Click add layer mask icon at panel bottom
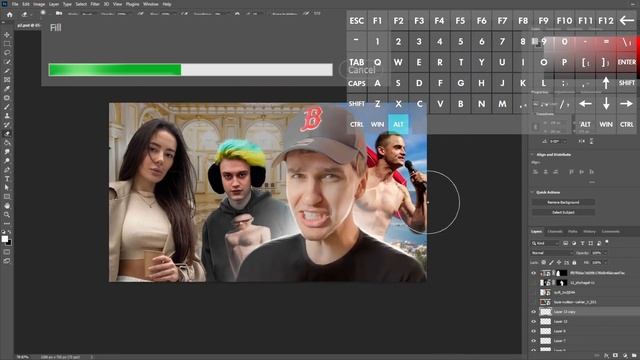The height and width of the screenshot is (360, 640). click(x=616, y=356)
